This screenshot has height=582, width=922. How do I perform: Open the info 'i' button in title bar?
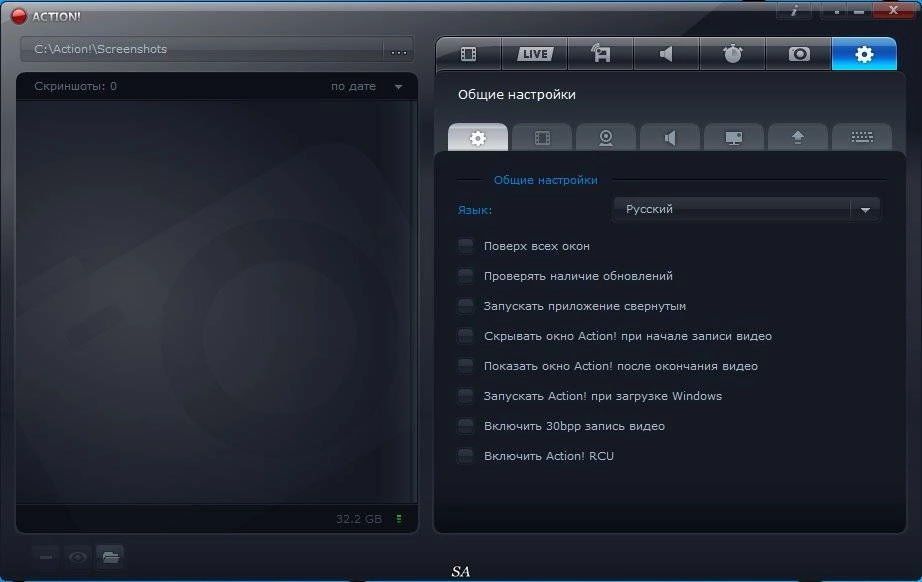click(794, 11)
